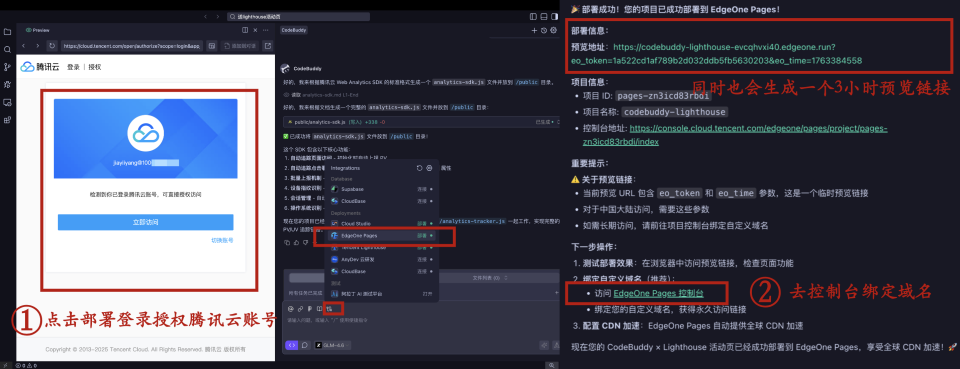Click the navigate-back arrow in title bar

[205, 17]
